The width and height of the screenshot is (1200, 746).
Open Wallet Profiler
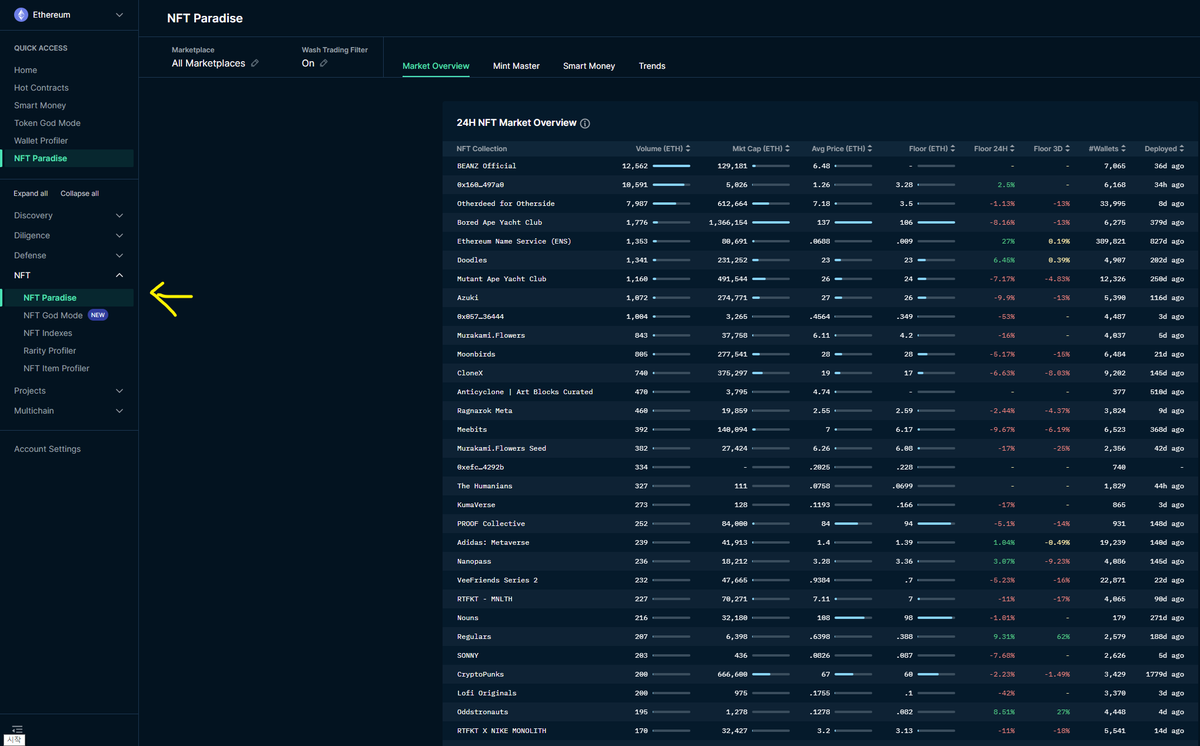(x=41, y=141)
